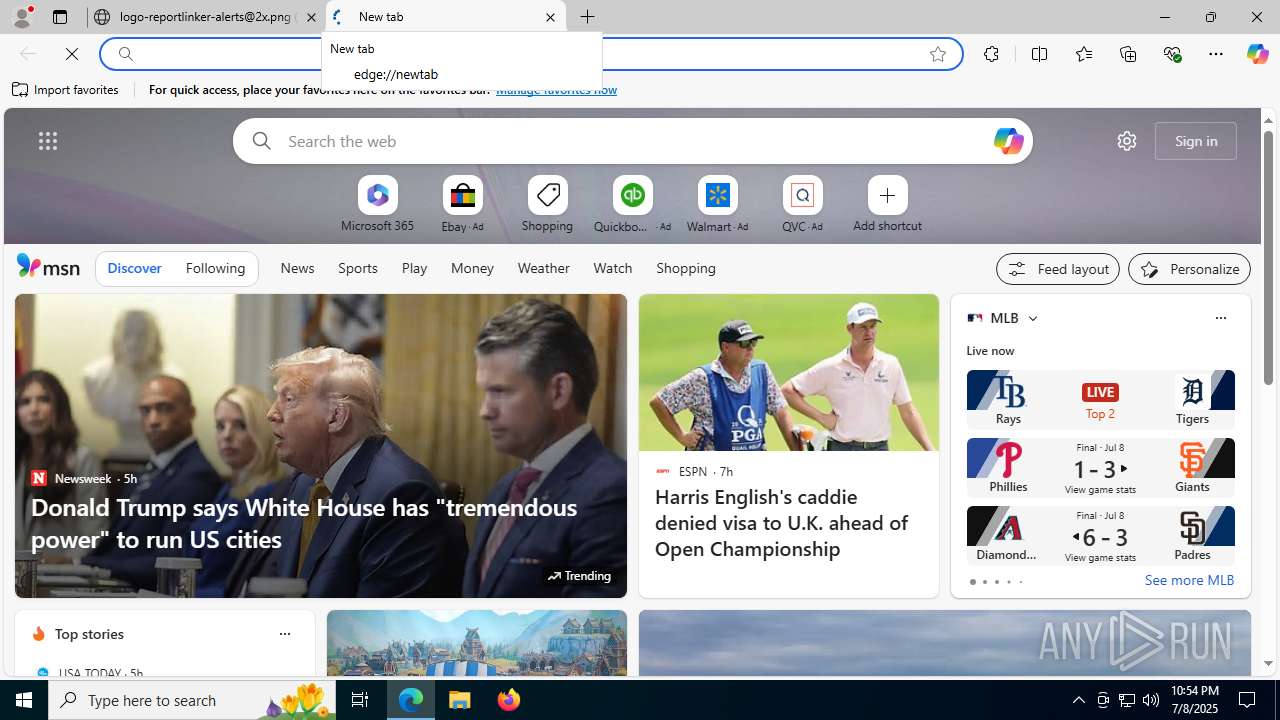Open Browser essentials icon
The height and width of the screenshot is (720, 1280).
click(x=1172, y=54)
